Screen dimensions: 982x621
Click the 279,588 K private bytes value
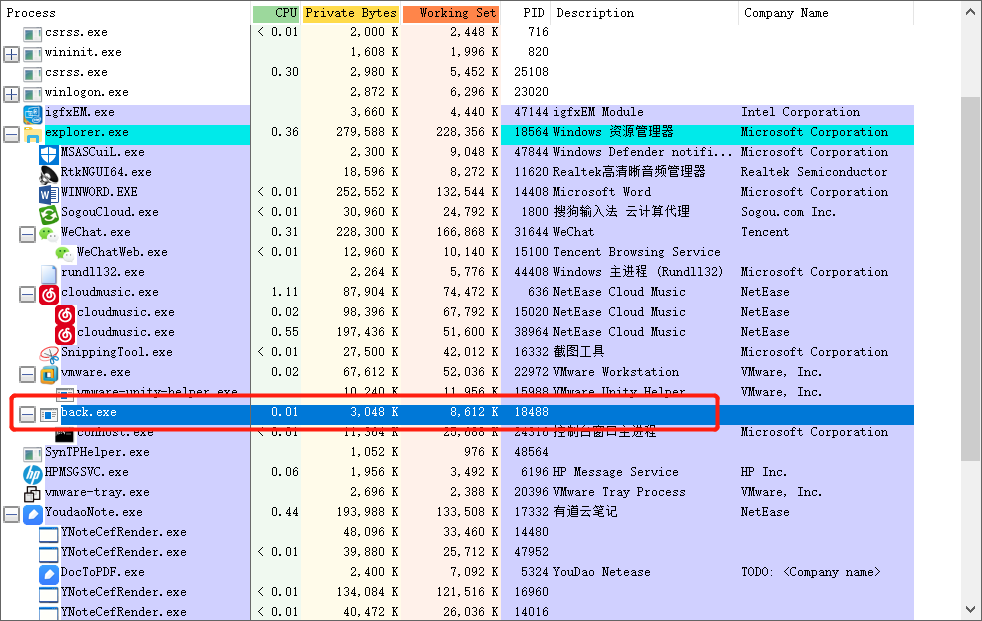[x=367, y=133]
